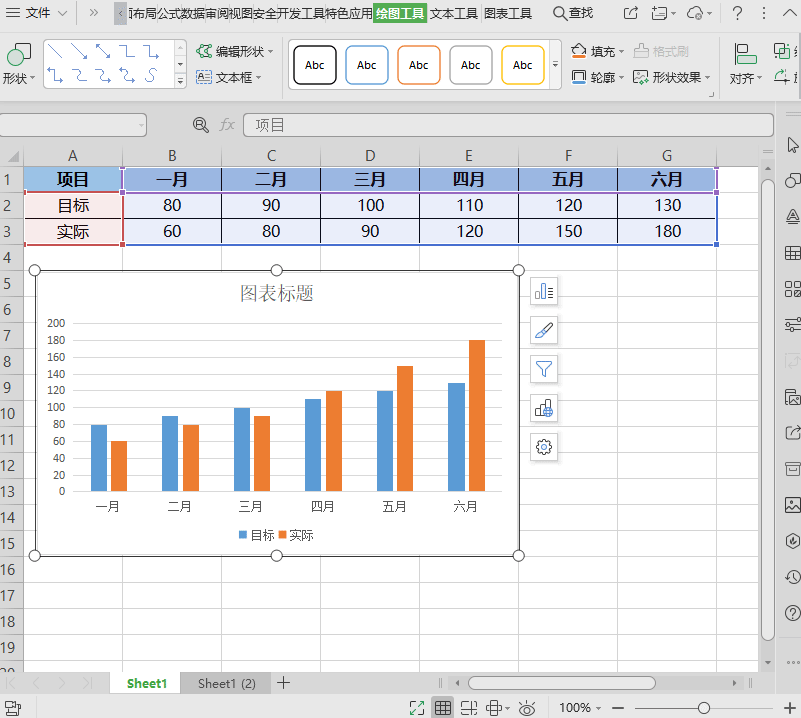Screen dimensions: 801x718
Task: Open the 形状 shapes gallery
Action: tap(19, 64)
